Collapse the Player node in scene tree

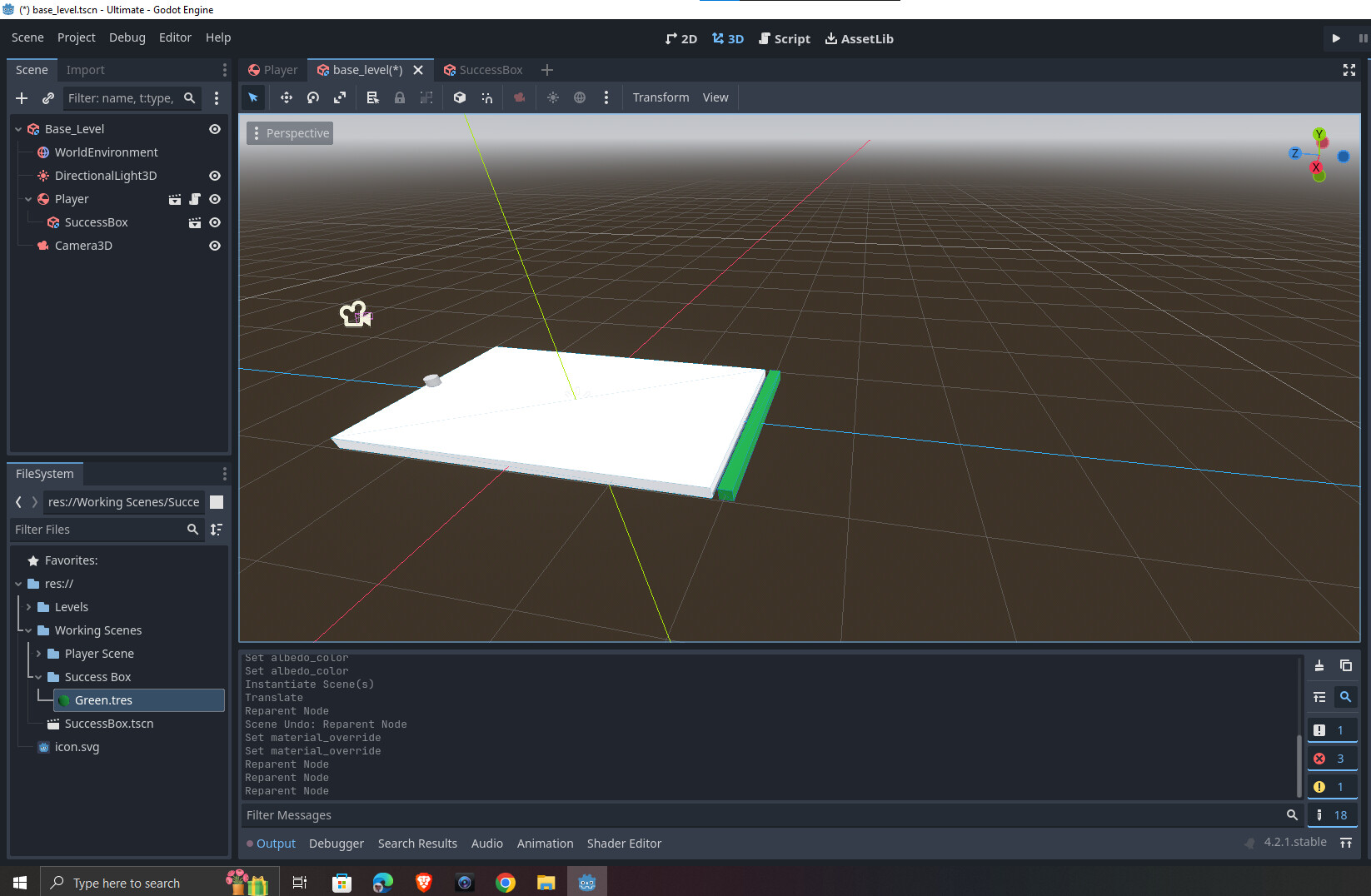[28, 199]
